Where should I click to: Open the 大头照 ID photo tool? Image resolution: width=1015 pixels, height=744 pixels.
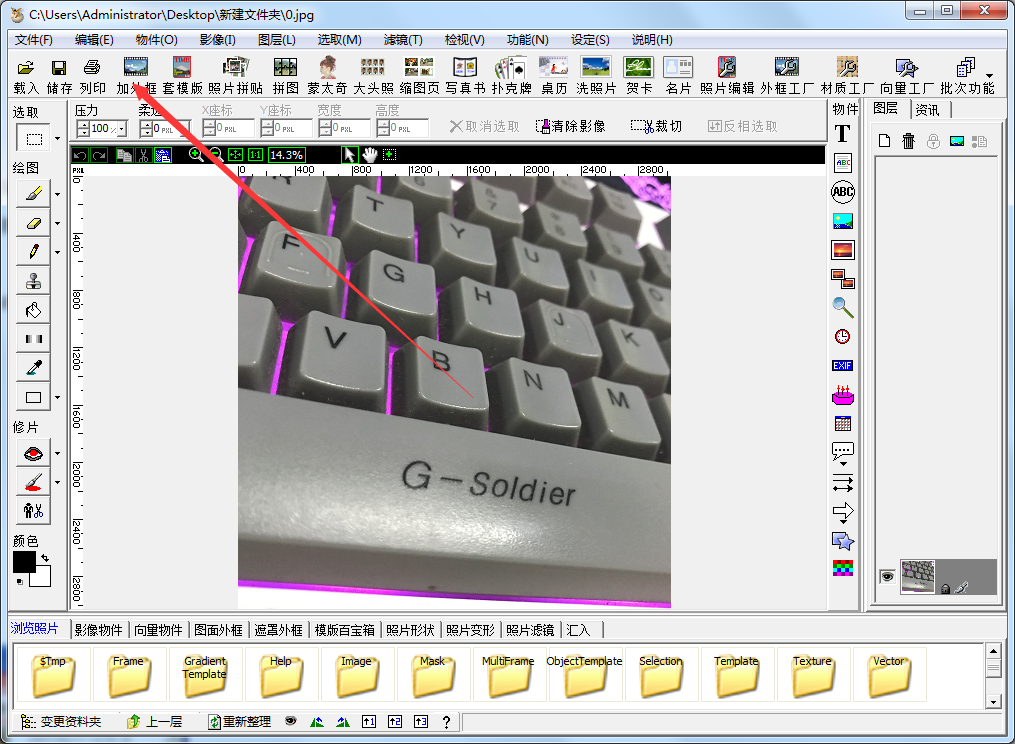coord(373,76)
